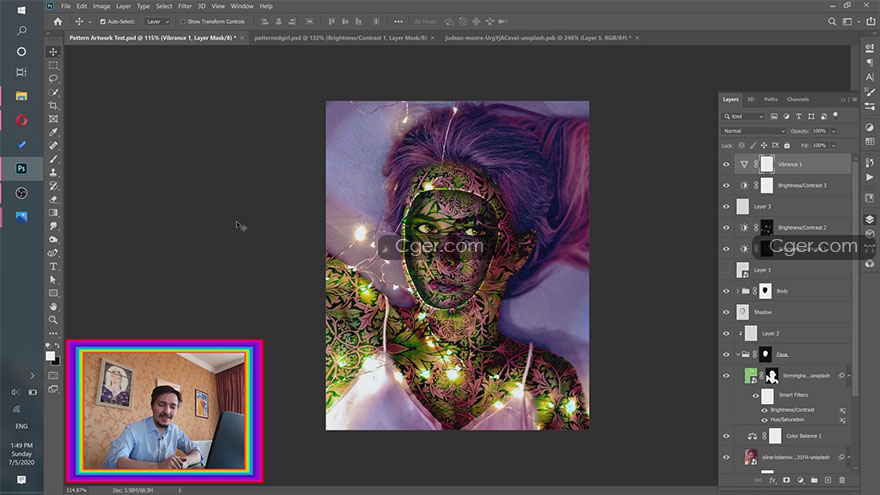Select the Vibrance 1 layer mask thumbnail

click(767, 164)
